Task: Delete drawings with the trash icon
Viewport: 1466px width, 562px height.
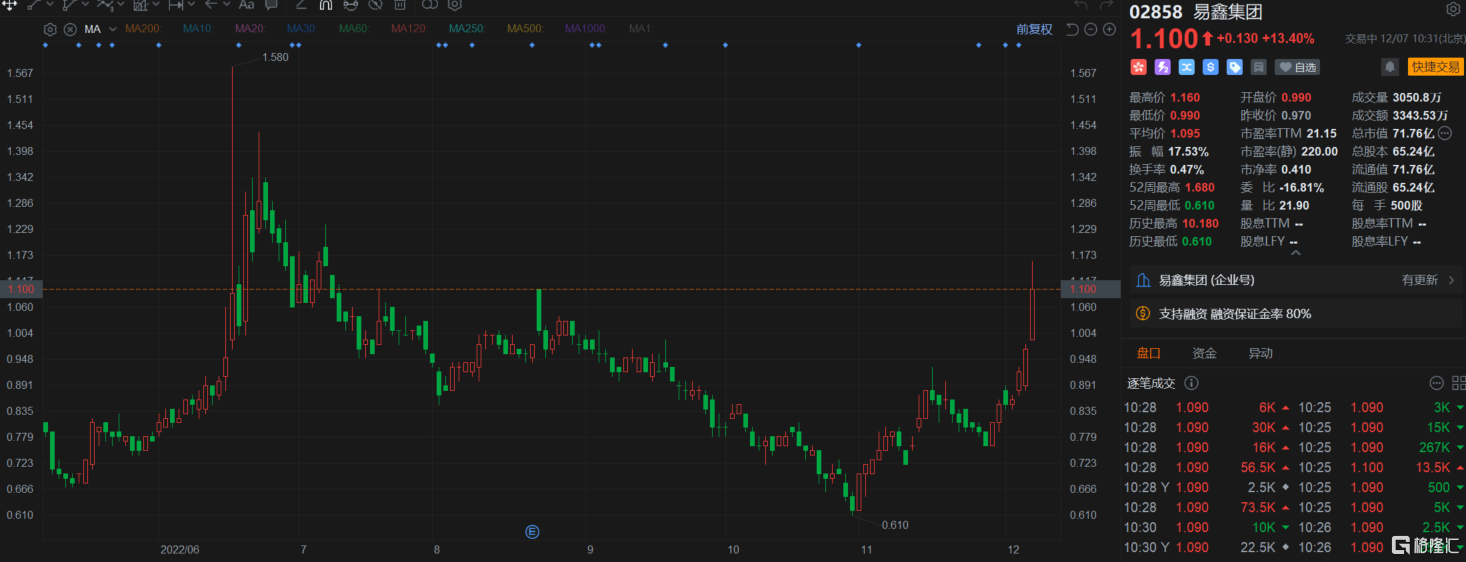Action: [400, 5]
